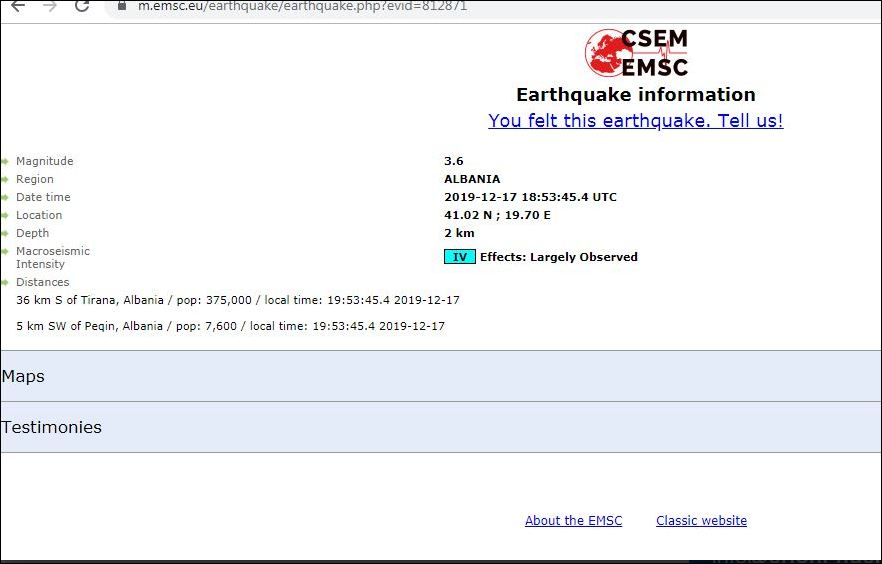Click the Tirana distance line
Image resolution: width=882 pixels, height=564 pixels.
click(x=238, y=300)
